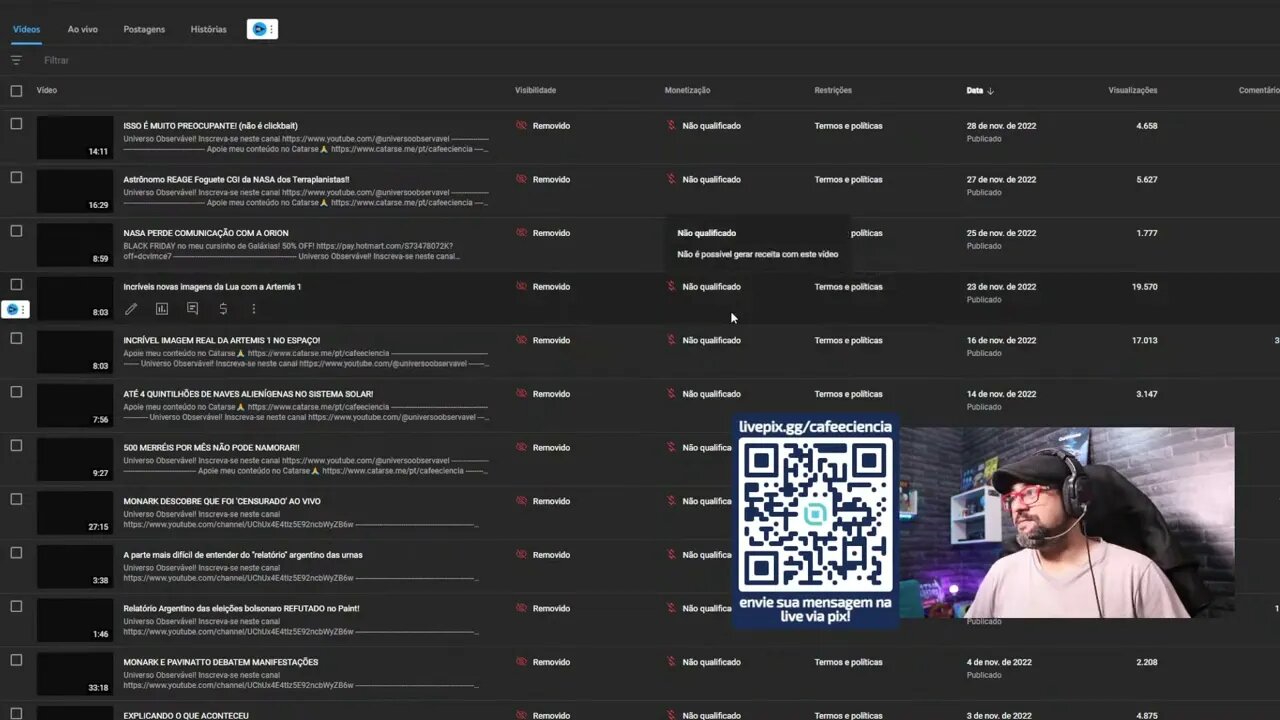Click crossed-dollar icon for MONARK E PAVINATTO row

[672, 662]
